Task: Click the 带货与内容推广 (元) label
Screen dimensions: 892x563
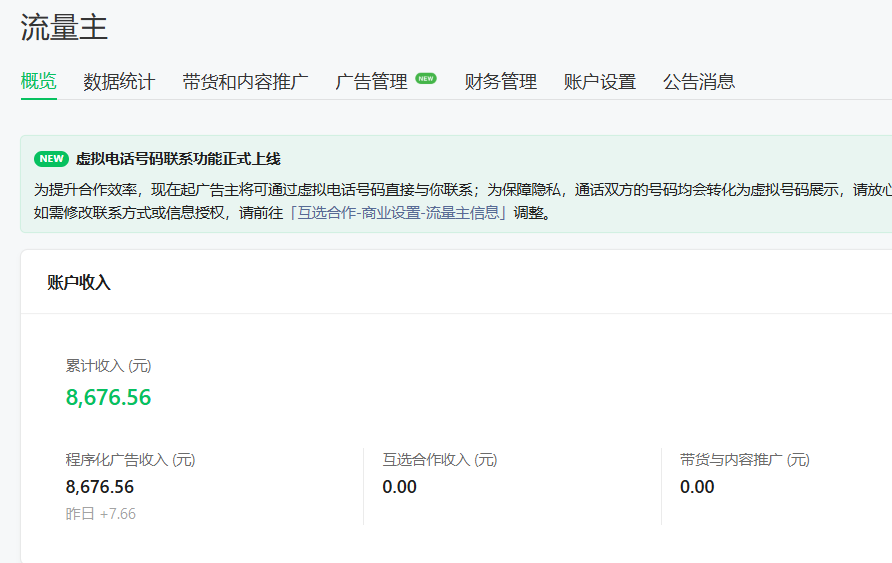Action: click(x=745, y=459)
